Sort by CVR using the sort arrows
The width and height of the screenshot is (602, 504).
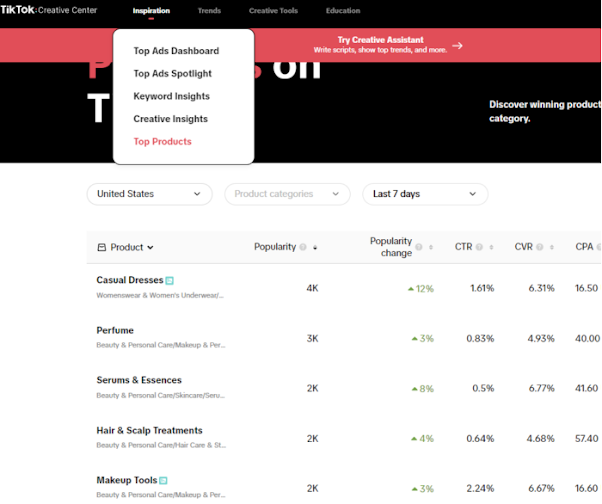(551, 247)
